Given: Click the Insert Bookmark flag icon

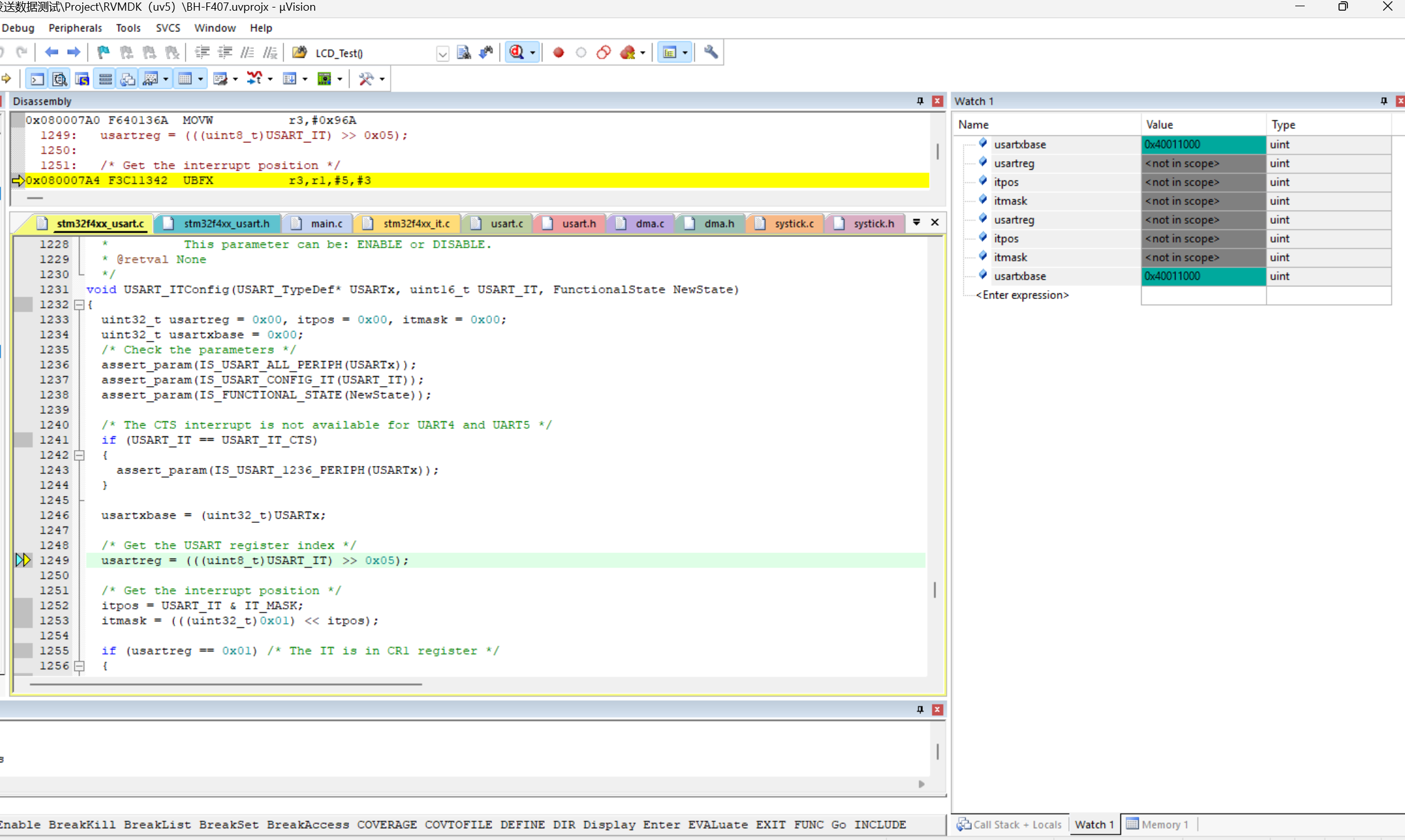Looking at the screenshot, I should (103, 53).
